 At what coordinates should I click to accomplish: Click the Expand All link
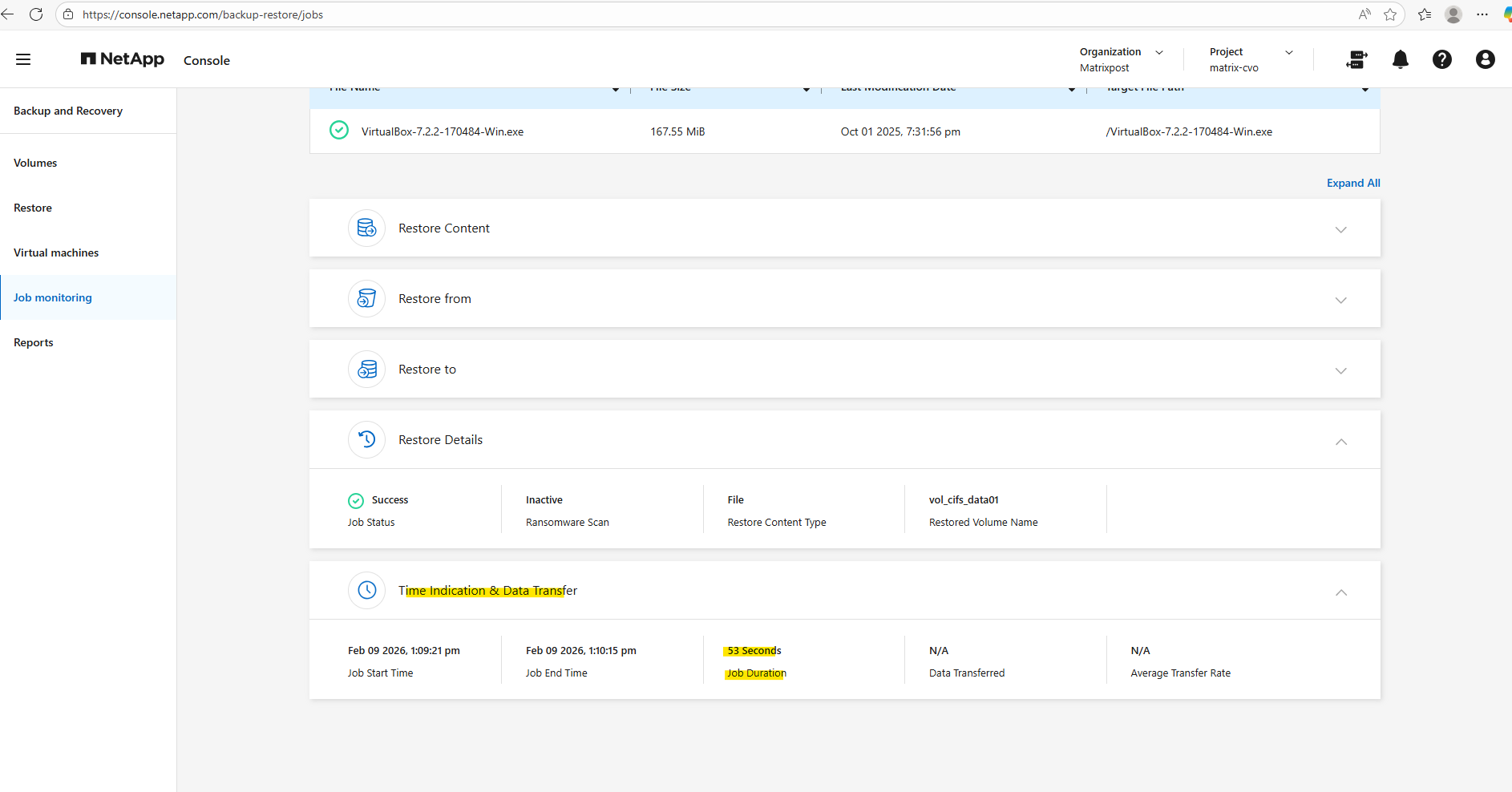coord(1352,183)
